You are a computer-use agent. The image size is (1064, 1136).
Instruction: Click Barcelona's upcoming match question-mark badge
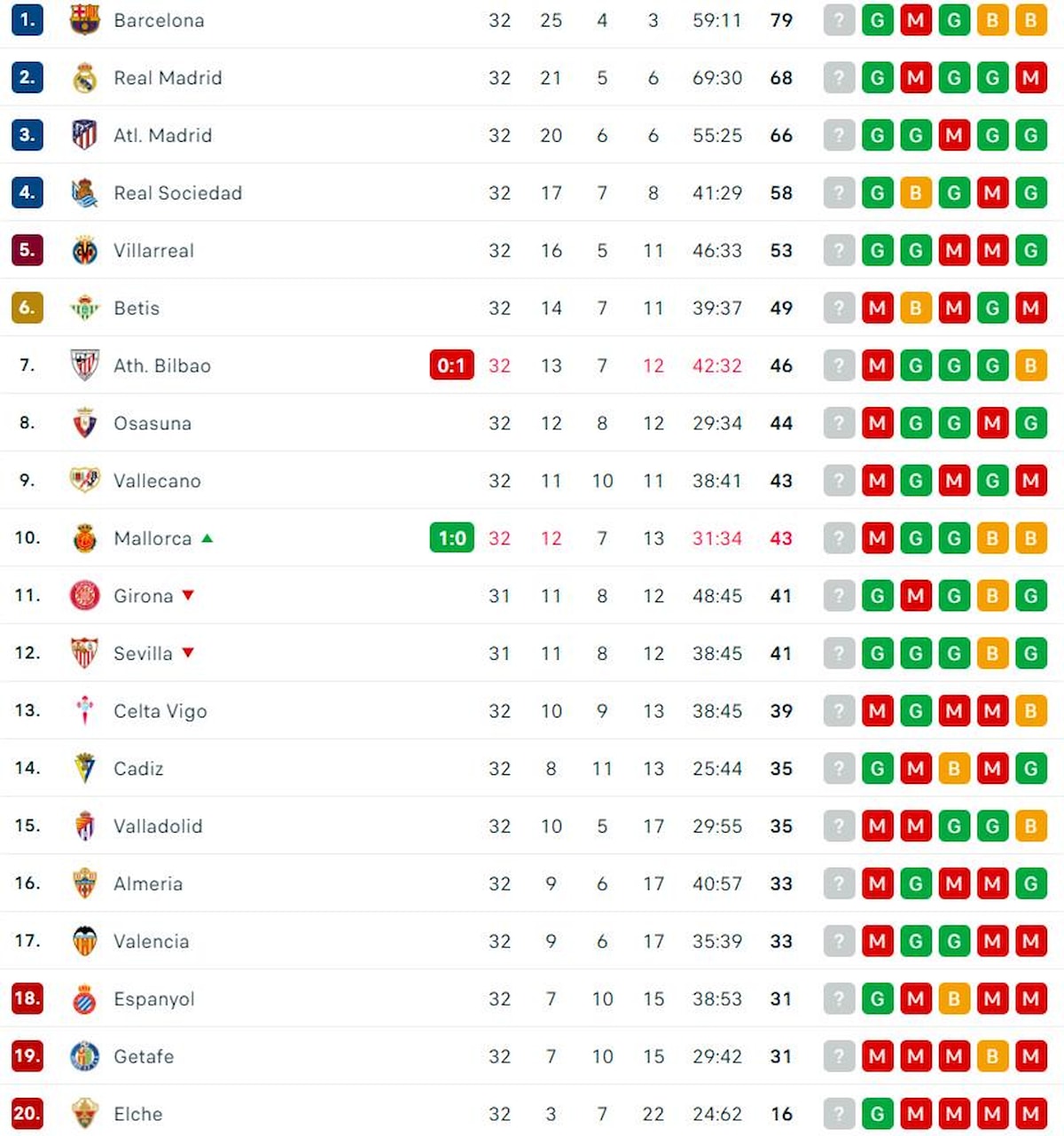(x=838, y=20)
